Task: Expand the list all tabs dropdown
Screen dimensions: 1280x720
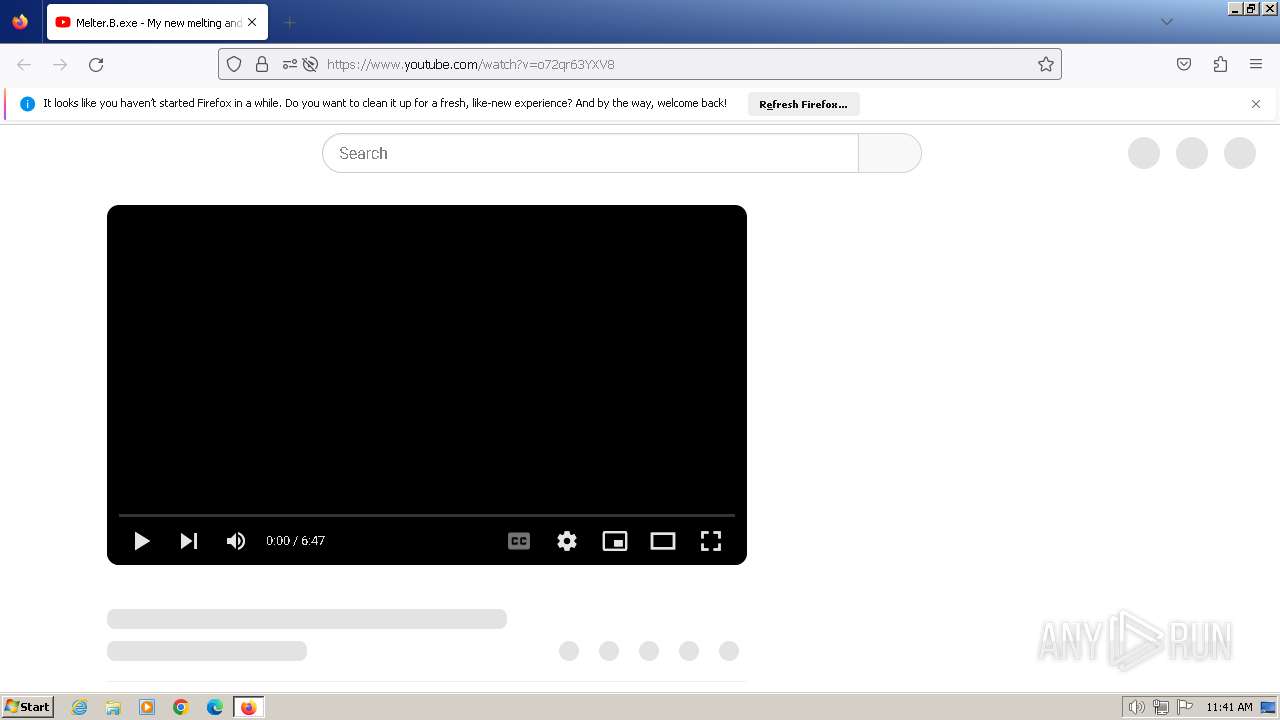Action: [x=1166, y=22]
